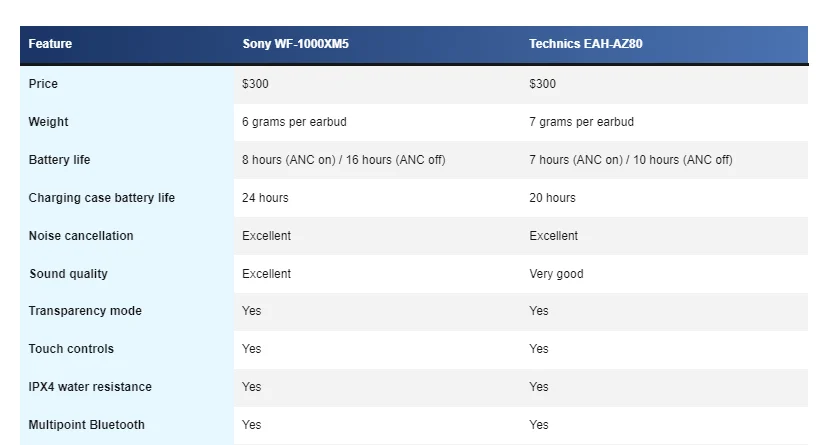Select the Very good sound quality cell
828x445 pixels.
click(x=557, y=274)
